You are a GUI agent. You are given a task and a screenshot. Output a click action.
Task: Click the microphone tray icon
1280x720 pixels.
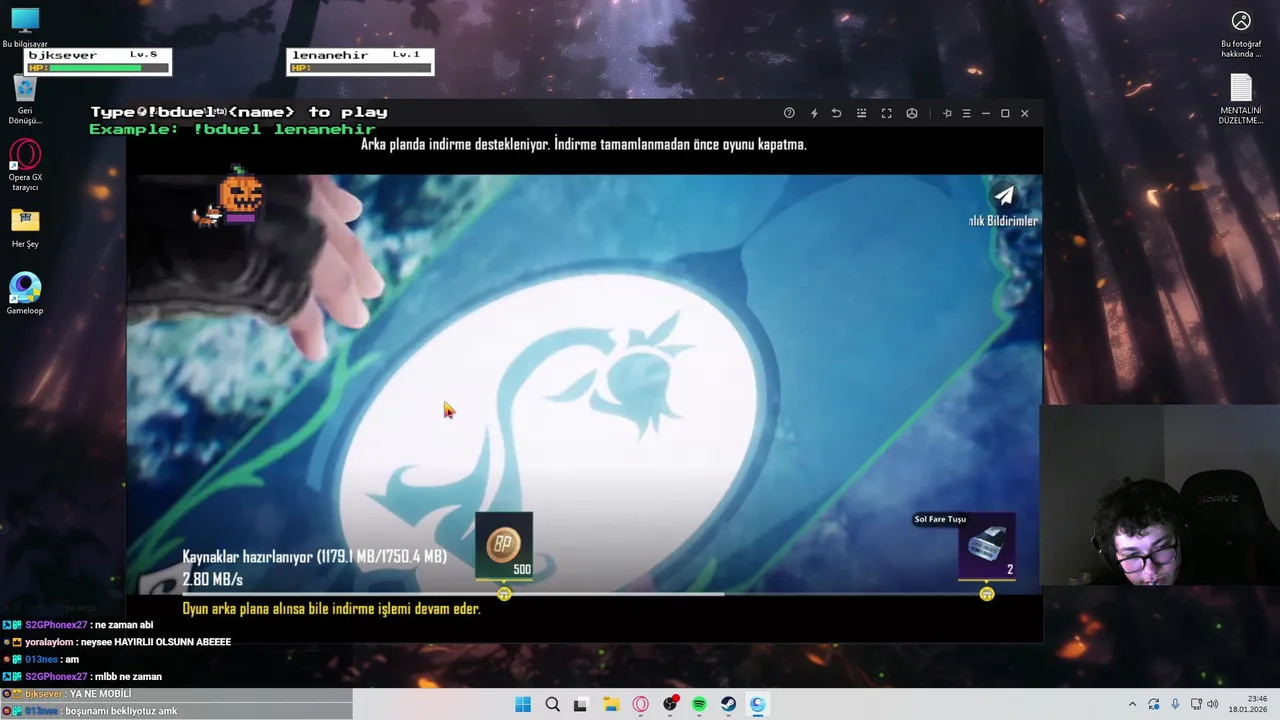(1175, 704)
